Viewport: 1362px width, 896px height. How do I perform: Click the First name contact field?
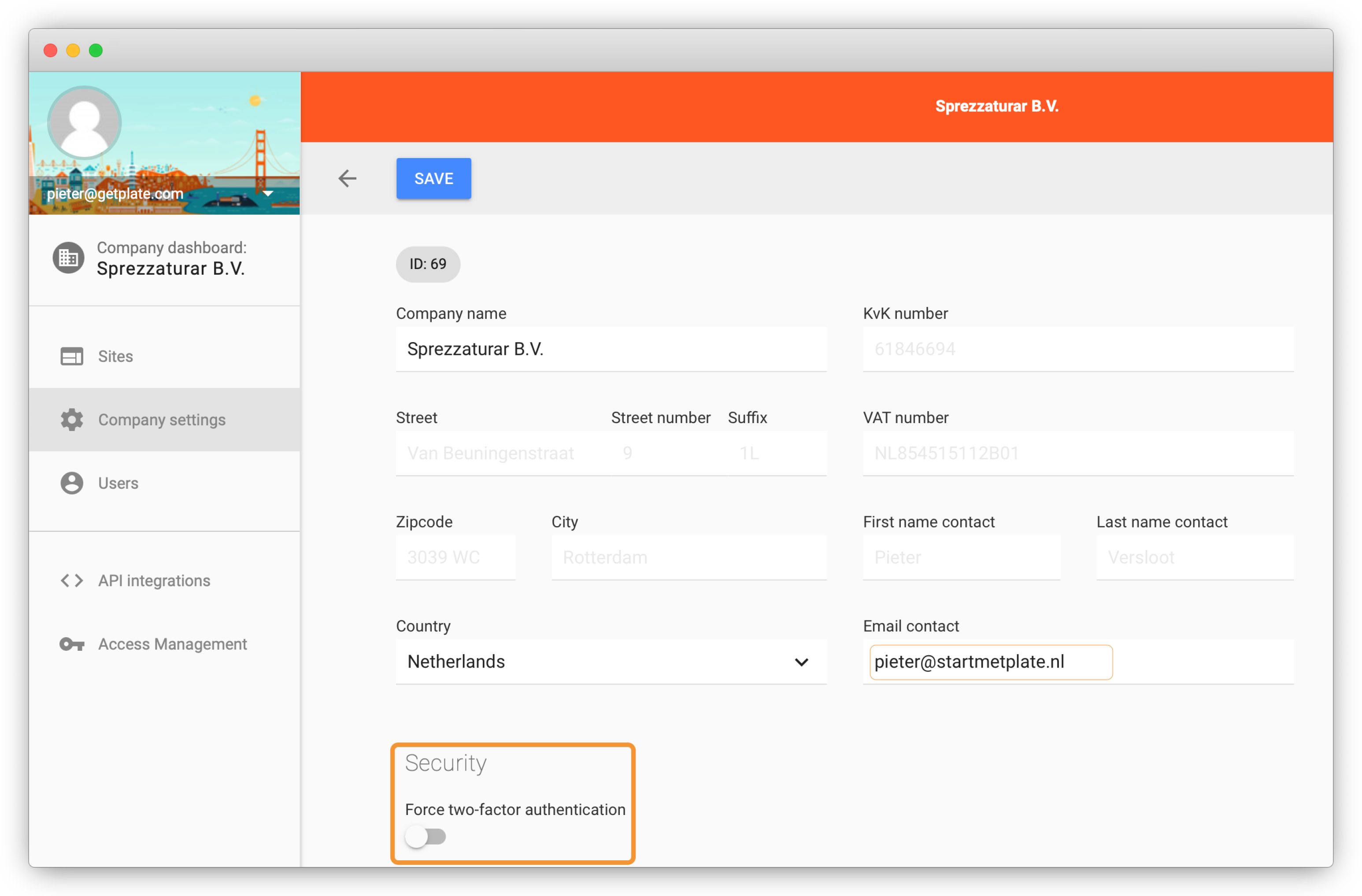962,558
